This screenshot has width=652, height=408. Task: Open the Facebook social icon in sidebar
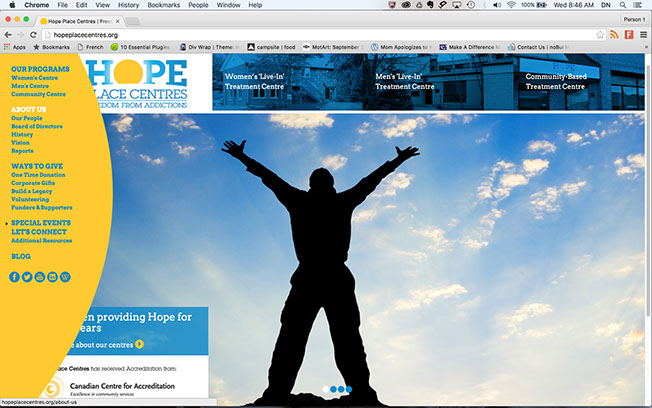pyautogui.click(x=15, y=276)
